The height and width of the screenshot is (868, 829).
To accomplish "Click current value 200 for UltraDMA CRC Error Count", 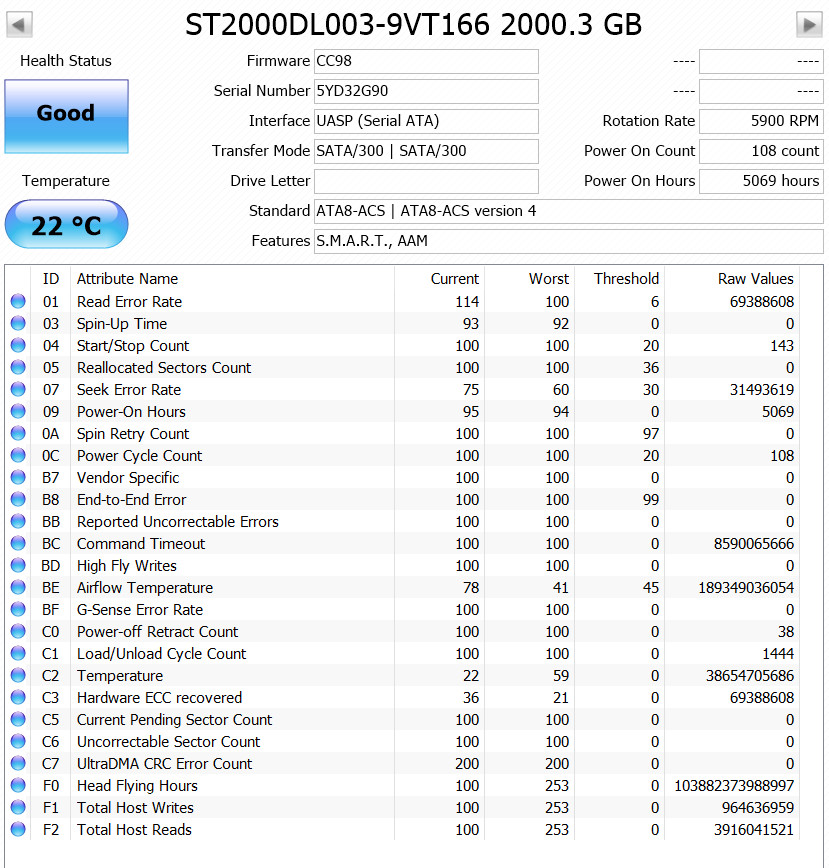I will click(x=467, y=764).
